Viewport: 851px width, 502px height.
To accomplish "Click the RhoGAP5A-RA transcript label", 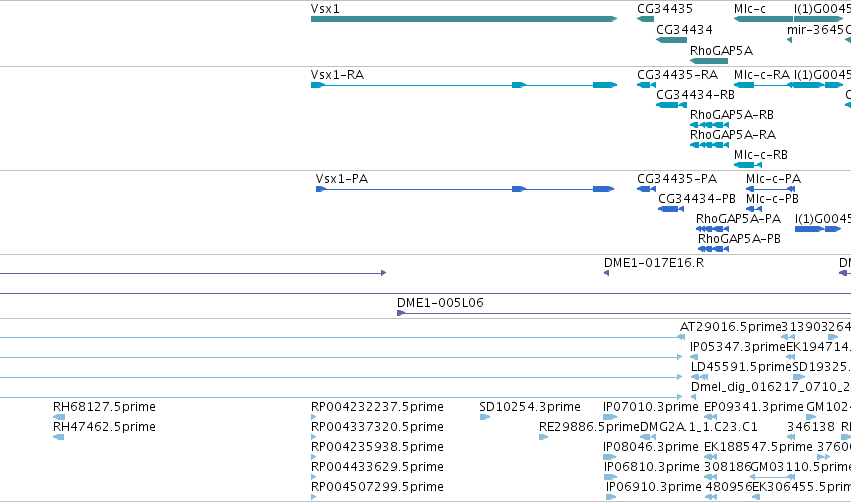I will coord(733,135).
